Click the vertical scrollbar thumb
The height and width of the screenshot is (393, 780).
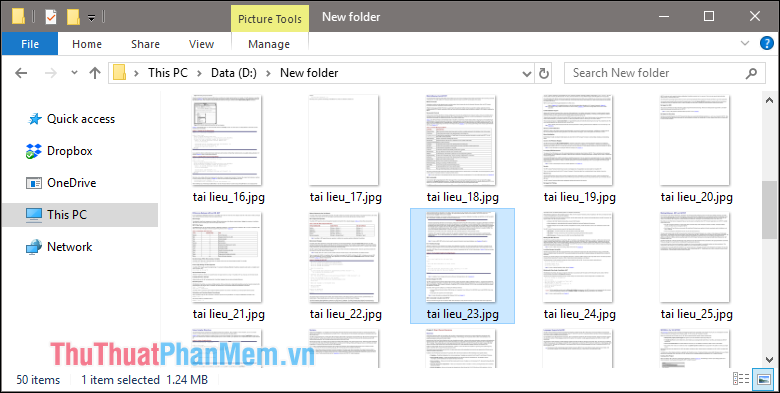tap(770, 210)
